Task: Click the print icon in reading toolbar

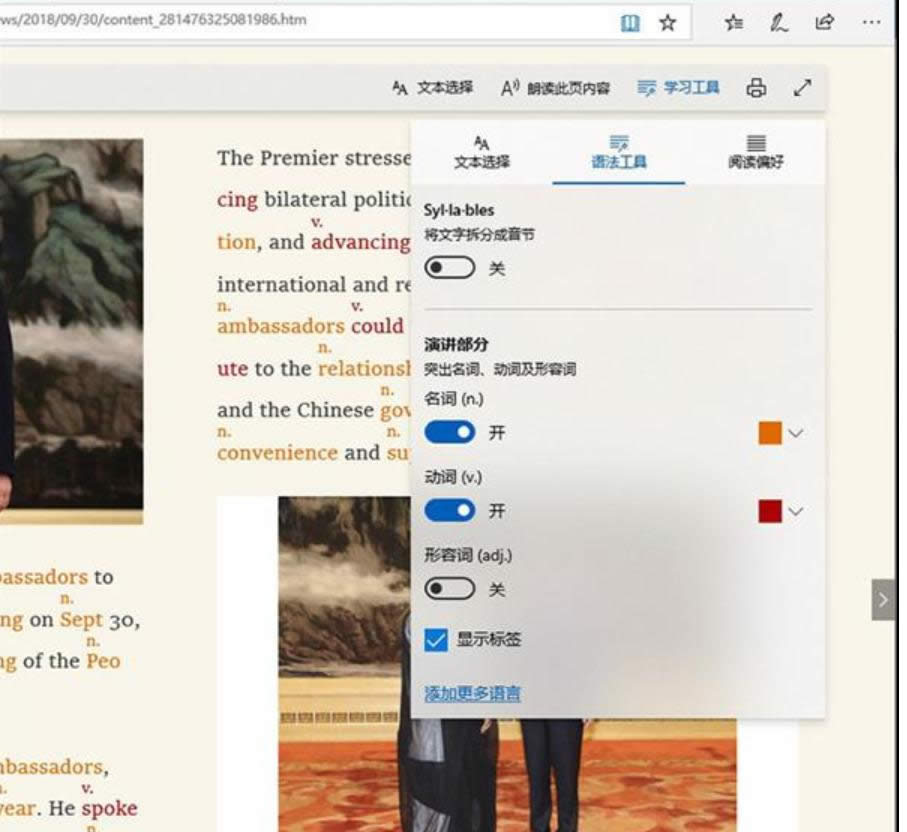Action: pyautogui.click(x=756, y=88)
